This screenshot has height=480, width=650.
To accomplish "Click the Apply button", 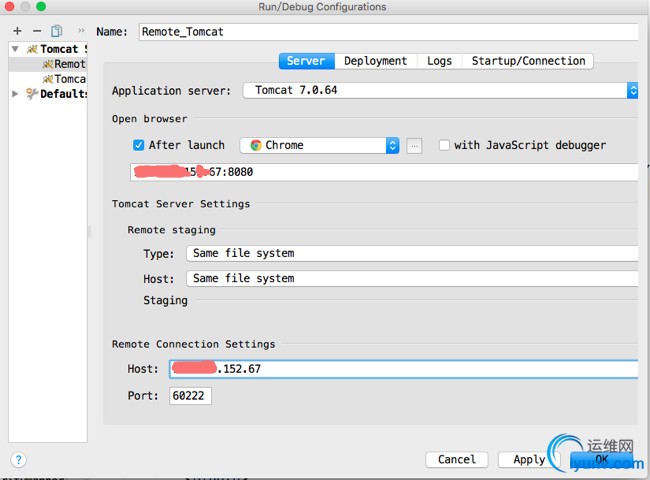I will point(529,460).
